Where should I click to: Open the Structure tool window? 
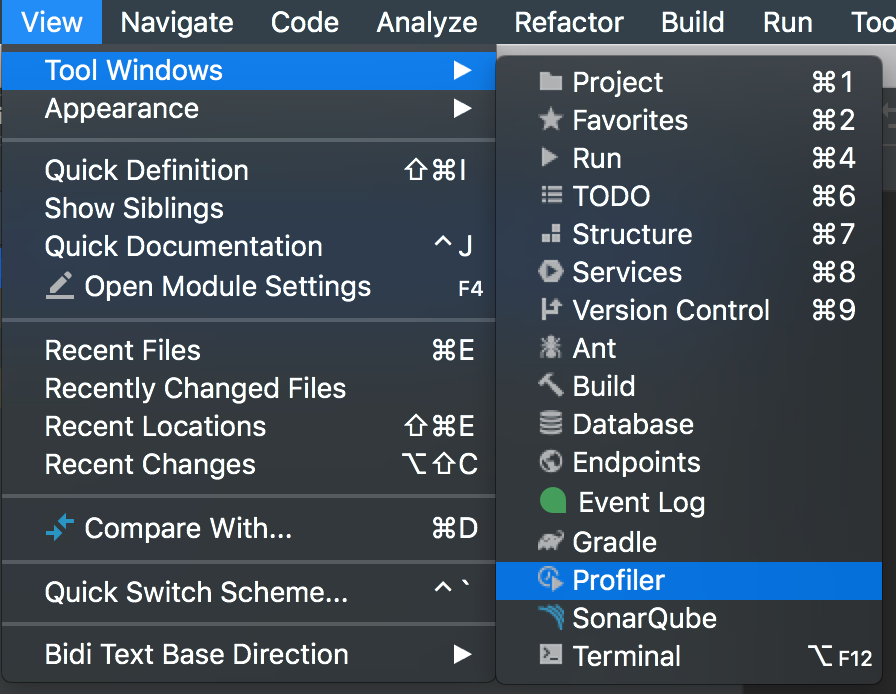tap(689, 234)
